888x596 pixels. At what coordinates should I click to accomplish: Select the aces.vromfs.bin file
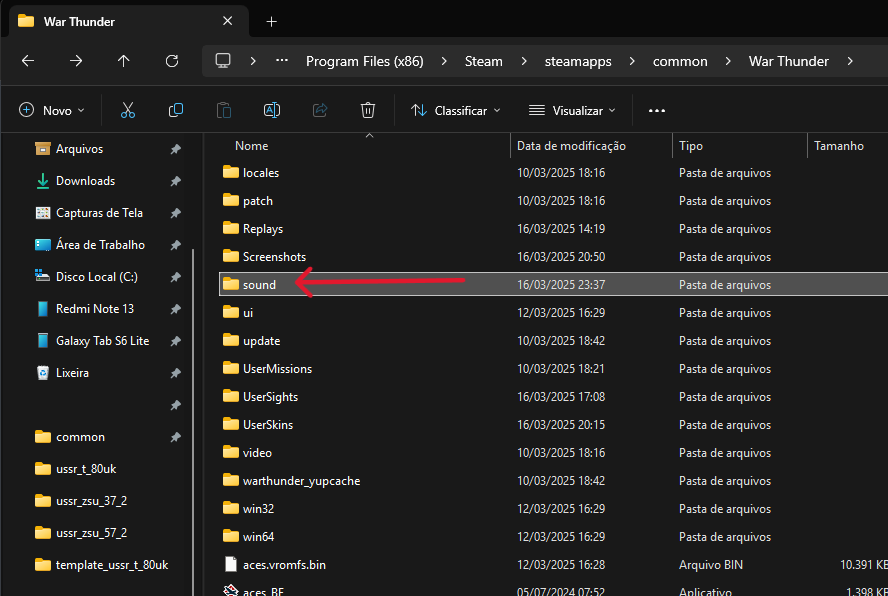point(284,565)
